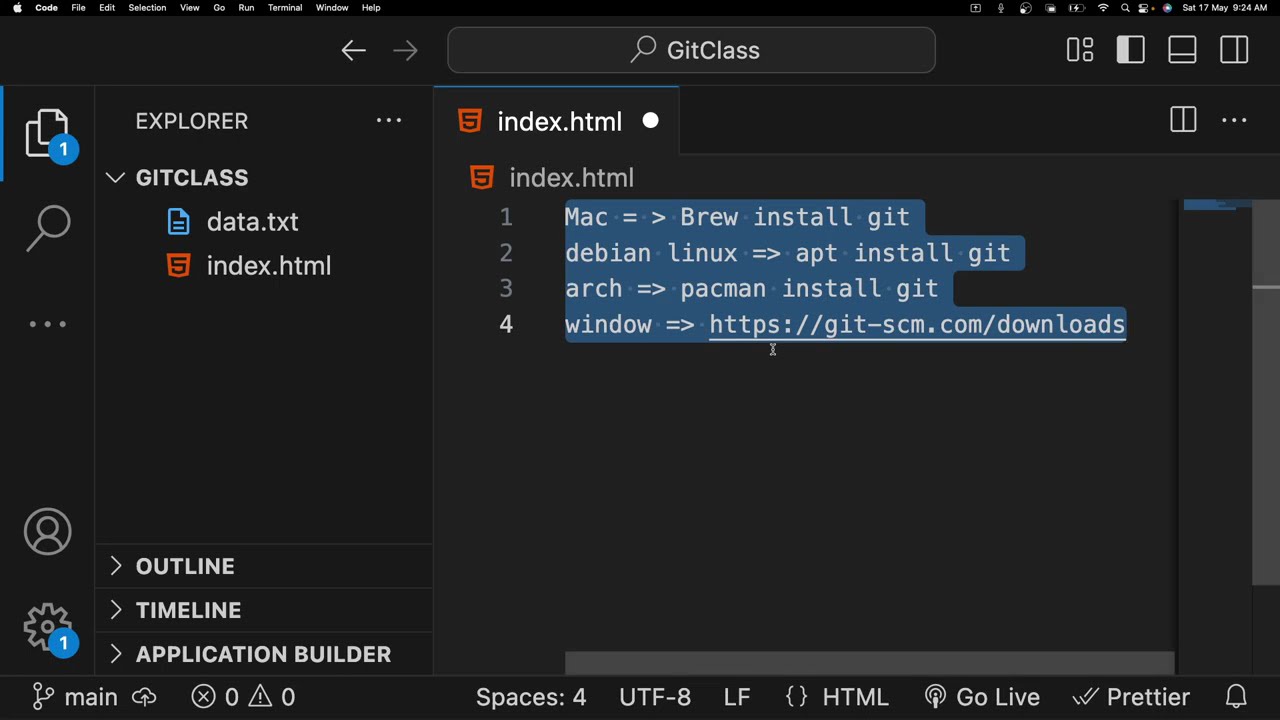Click the date and time clock

tap(1225, 8)
